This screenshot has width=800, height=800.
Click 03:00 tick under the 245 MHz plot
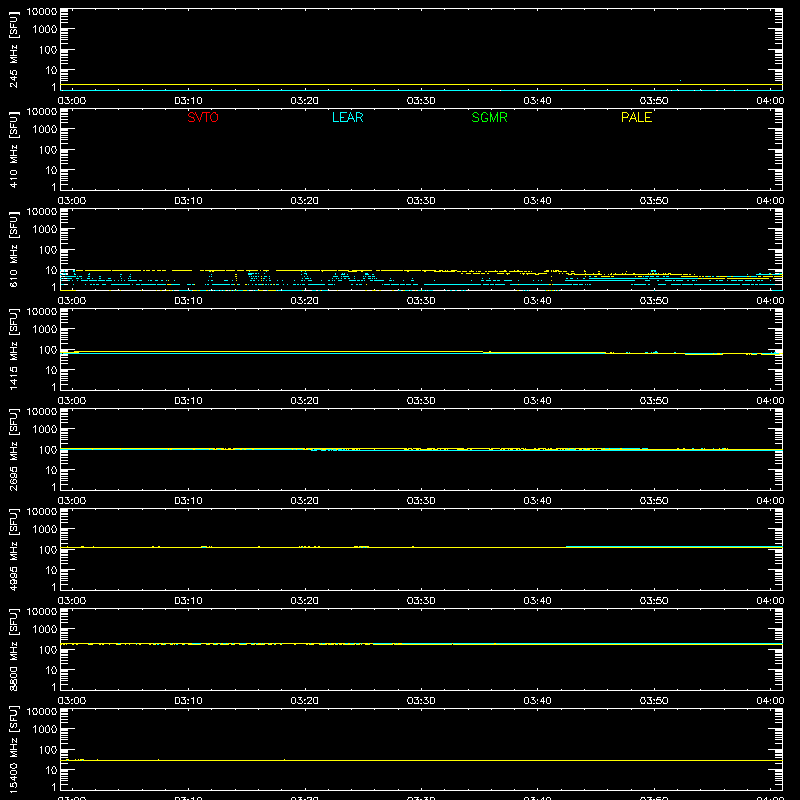(72, 101)
